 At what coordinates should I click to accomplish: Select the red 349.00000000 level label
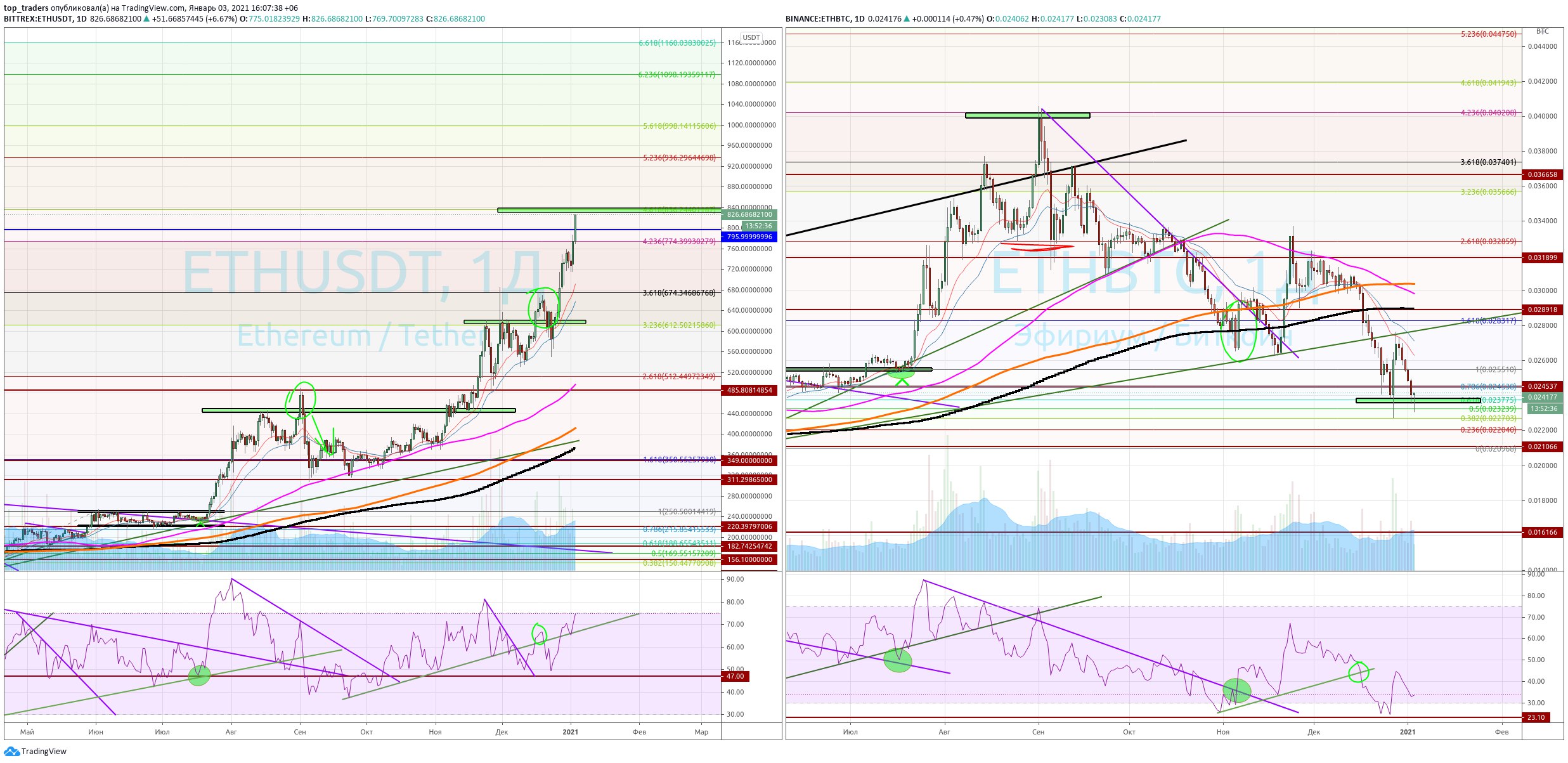point(749,460)
